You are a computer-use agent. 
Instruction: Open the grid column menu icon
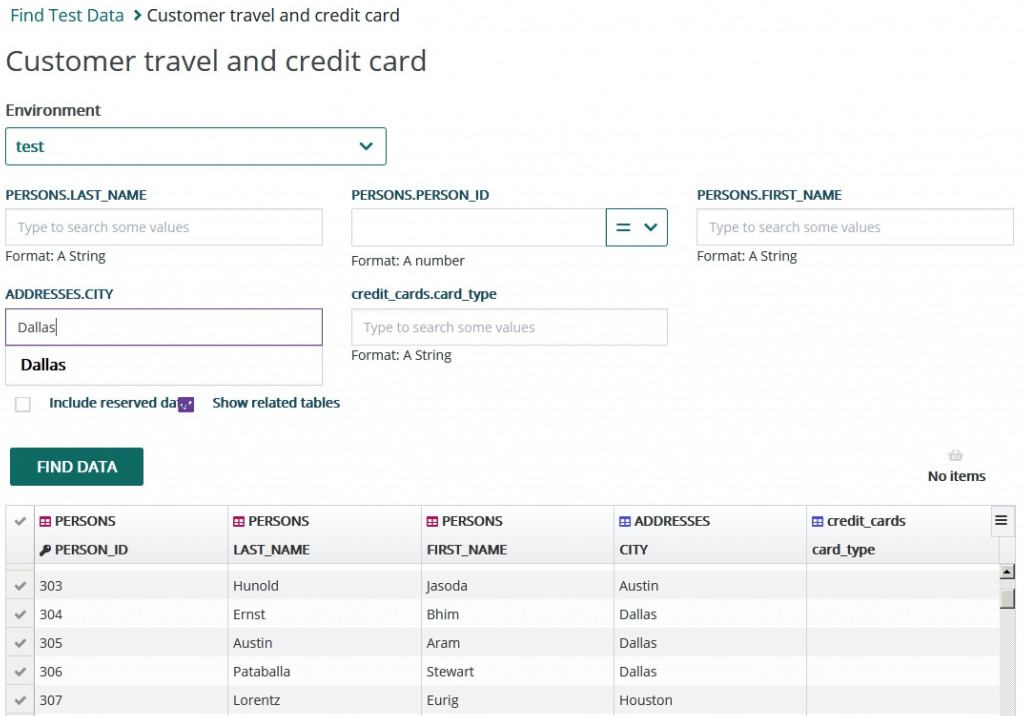[x=1000, y=520]
